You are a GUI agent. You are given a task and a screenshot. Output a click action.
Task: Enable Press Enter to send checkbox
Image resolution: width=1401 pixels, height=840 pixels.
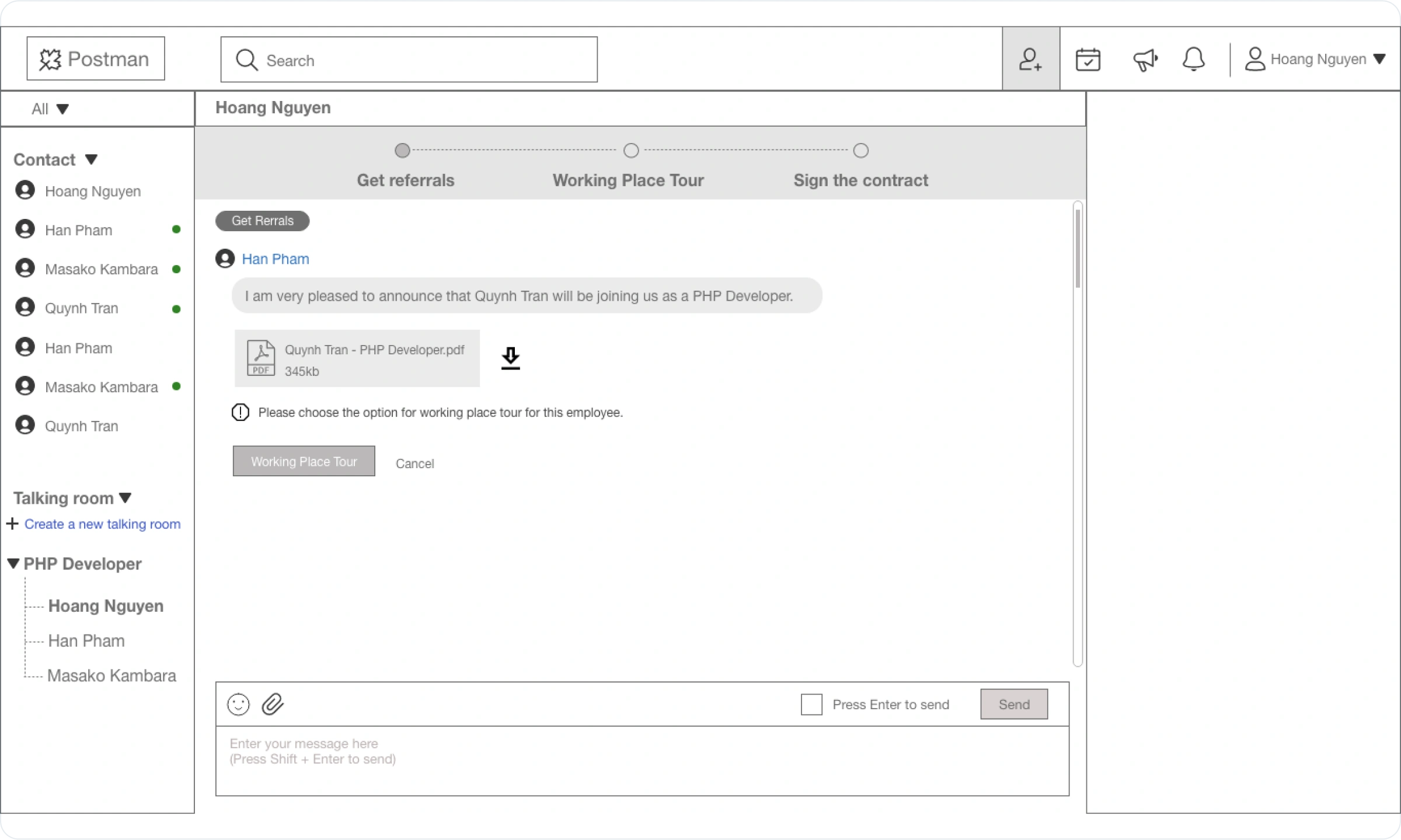pos(811,704)
